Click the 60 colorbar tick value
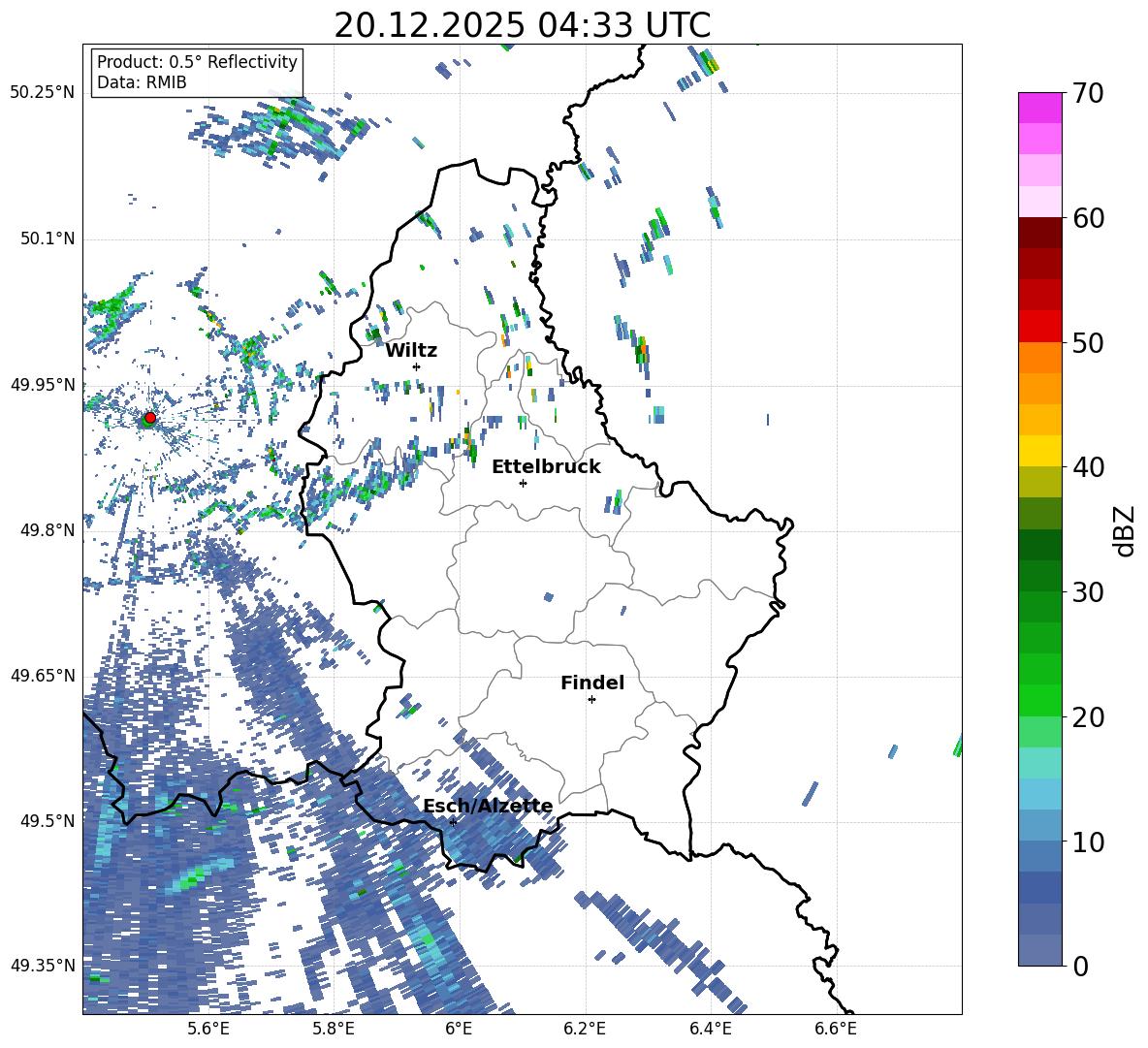The height and width of the screenshot is (1048, 1148). [1088, 218]
